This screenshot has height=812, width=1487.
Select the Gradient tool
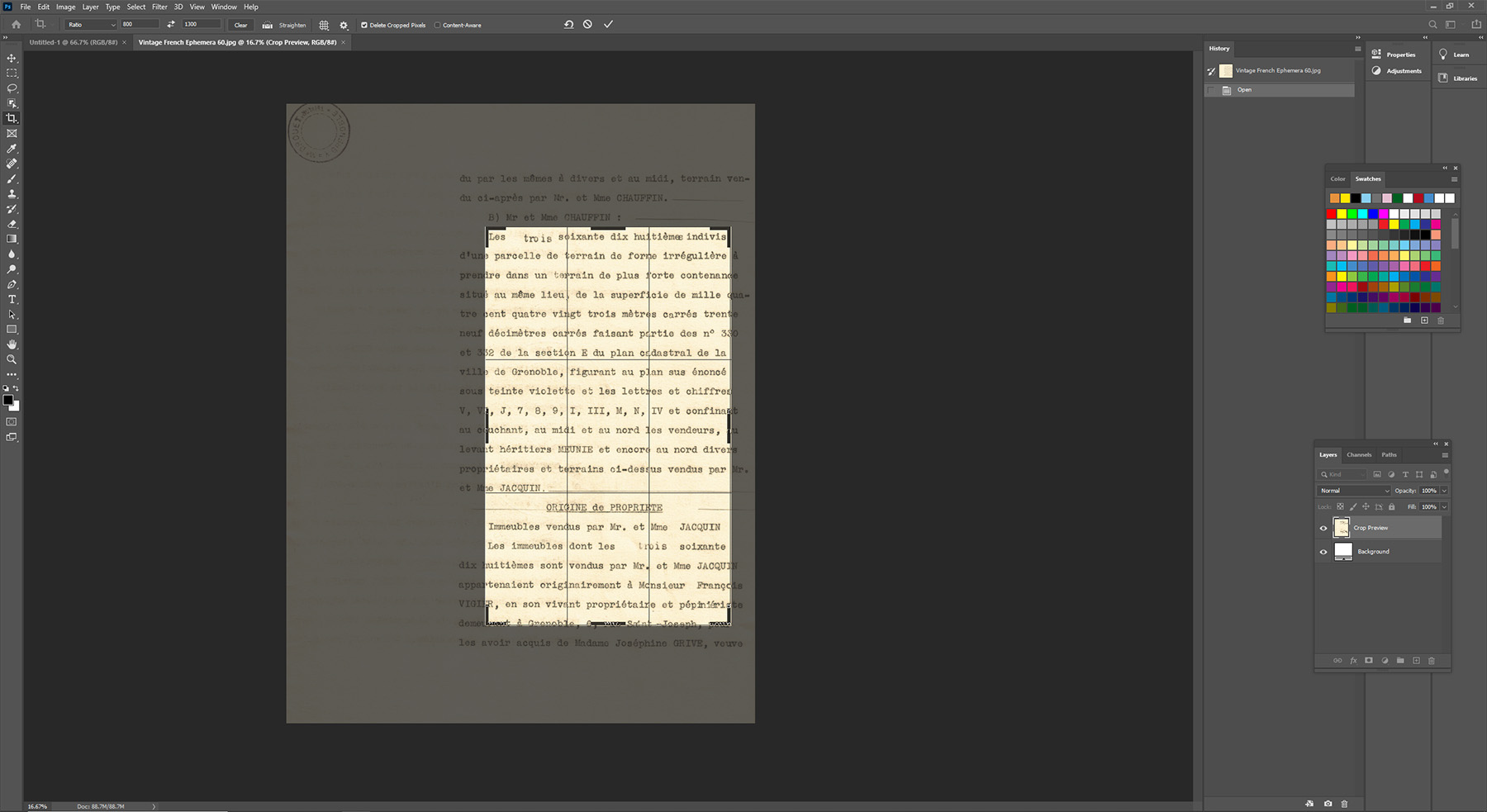12,239
